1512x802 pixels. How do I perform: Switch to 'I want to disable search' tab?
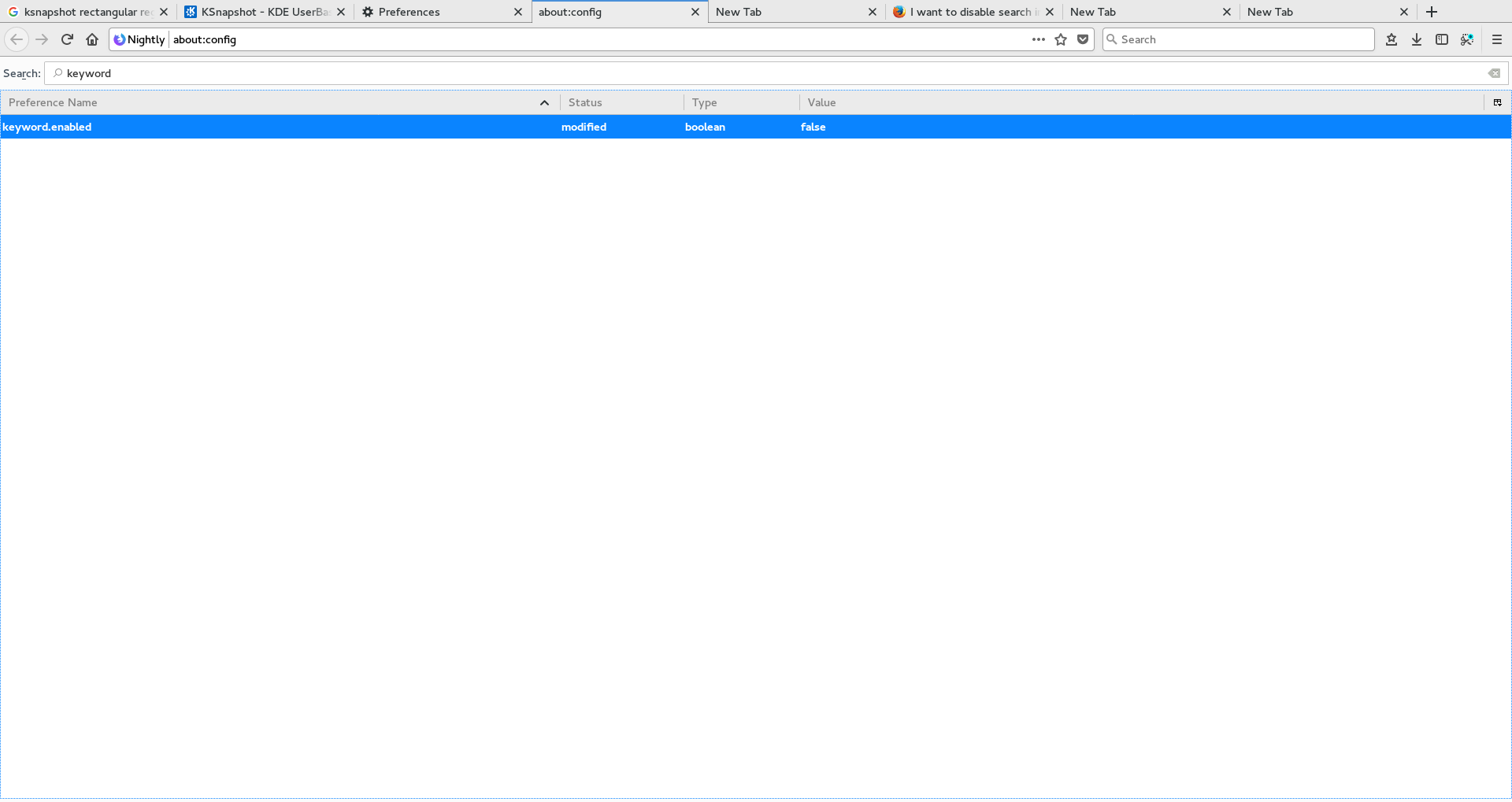(974, 12)
